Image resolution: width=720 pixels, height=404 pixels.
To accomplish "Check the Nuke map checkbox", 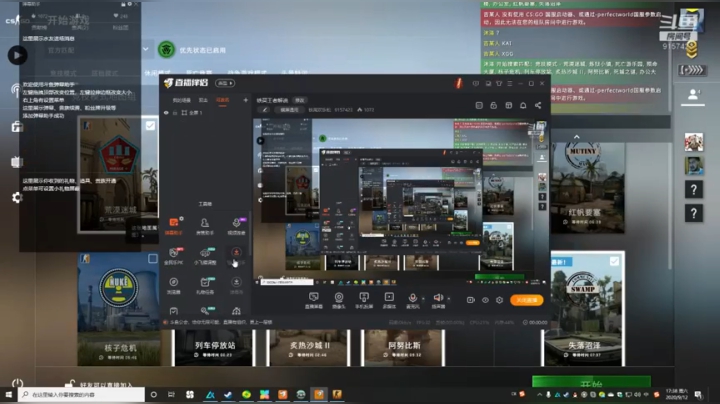I will (152, 259).
